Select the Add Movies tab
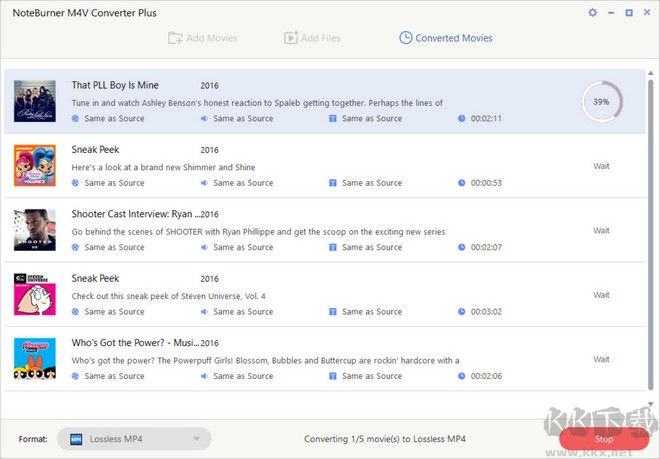 pyautogui.click(x=211, y=38)
